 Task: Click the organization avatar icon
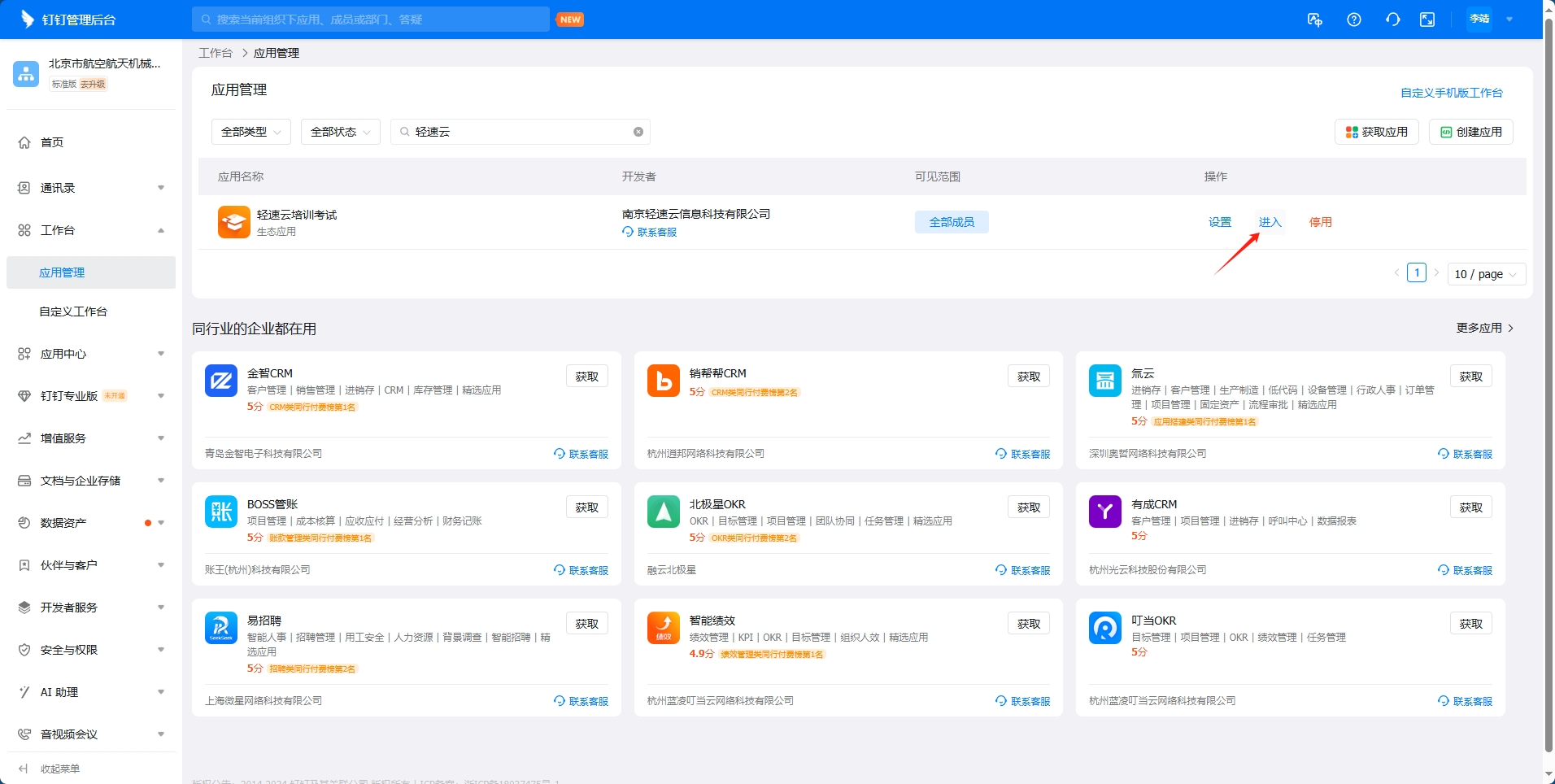coord(26,73)
